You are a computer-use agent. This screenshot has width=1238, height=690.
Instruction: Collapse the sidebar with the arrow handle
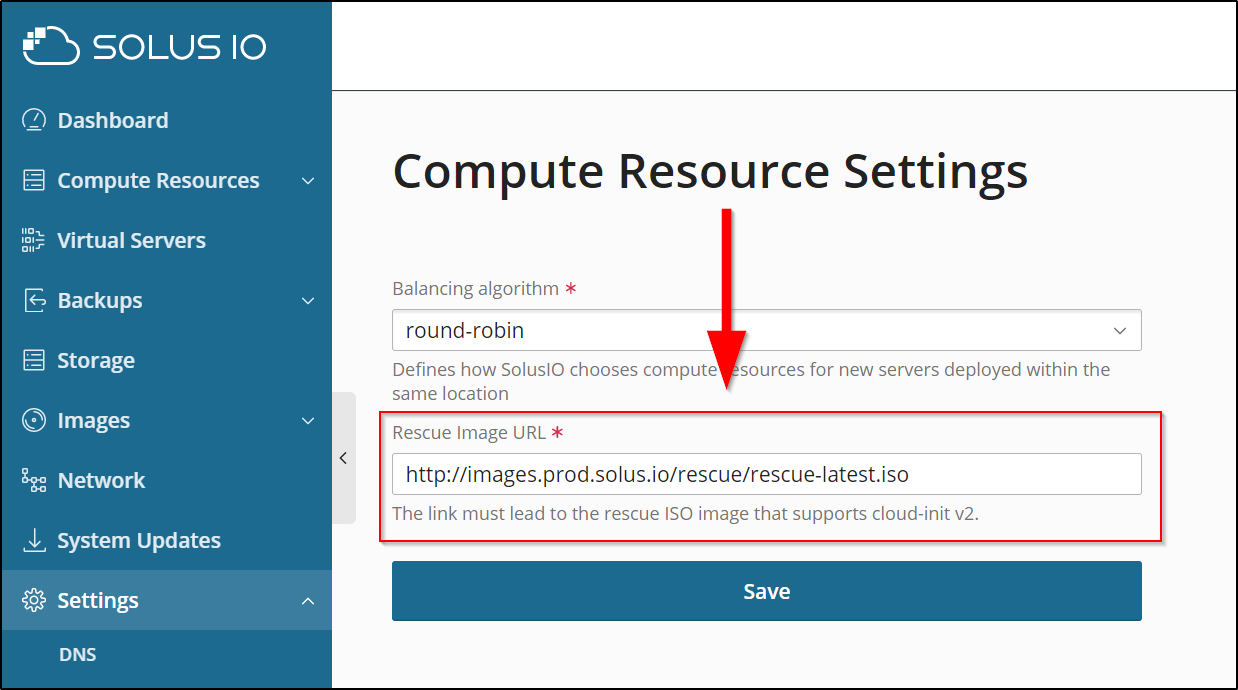343,458
